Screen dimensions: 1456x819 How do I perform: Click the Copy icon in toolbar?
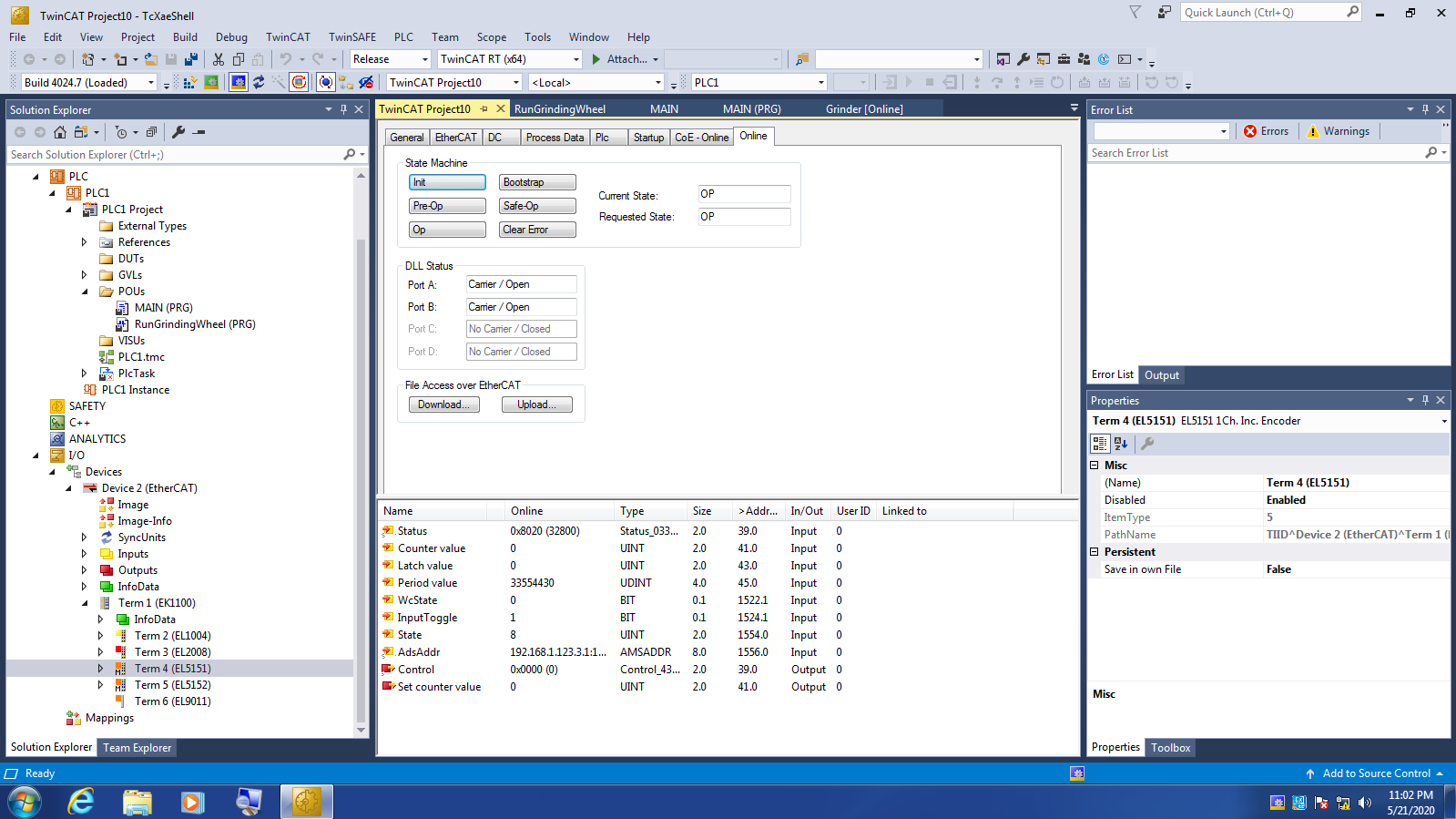click(x=239, y=59)
